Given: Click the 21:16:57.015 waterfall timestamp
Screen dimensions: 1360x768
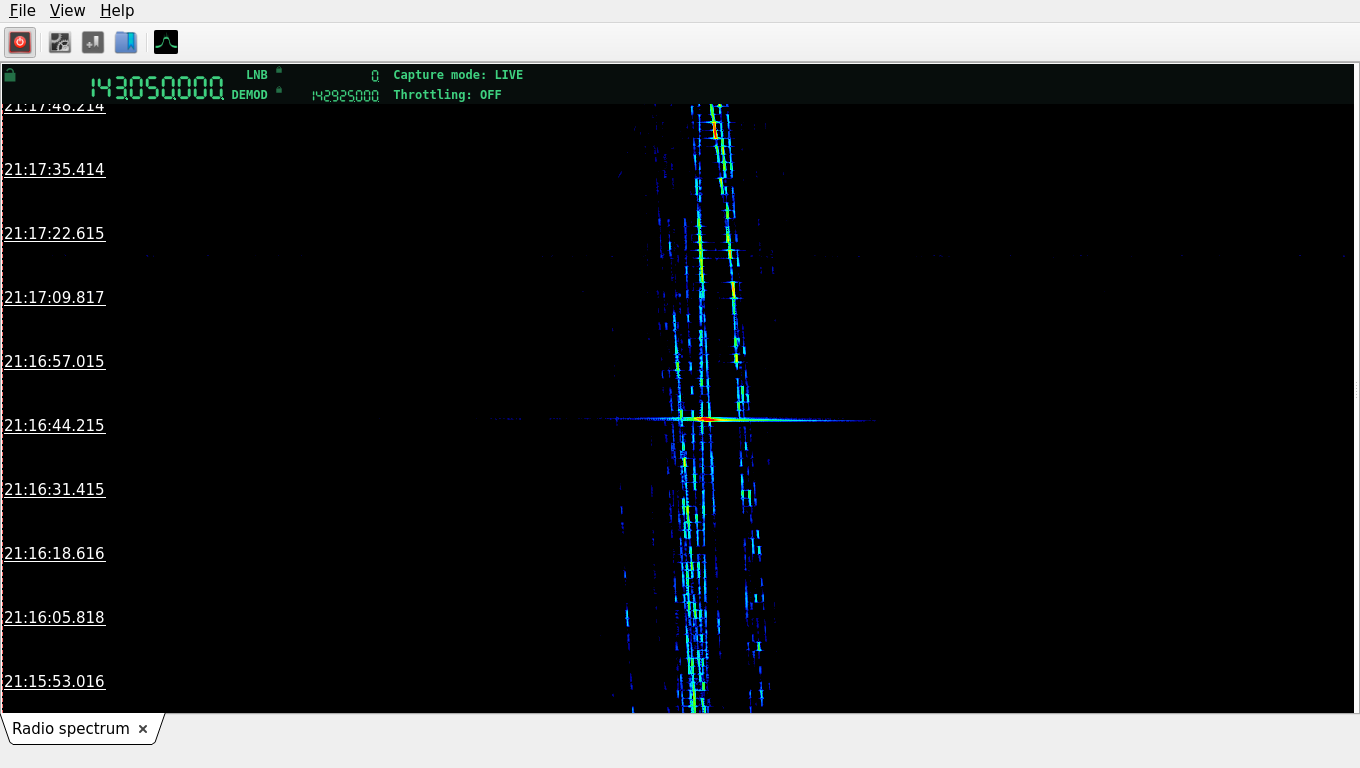Looking at the screenshot, I should (55, 362).
